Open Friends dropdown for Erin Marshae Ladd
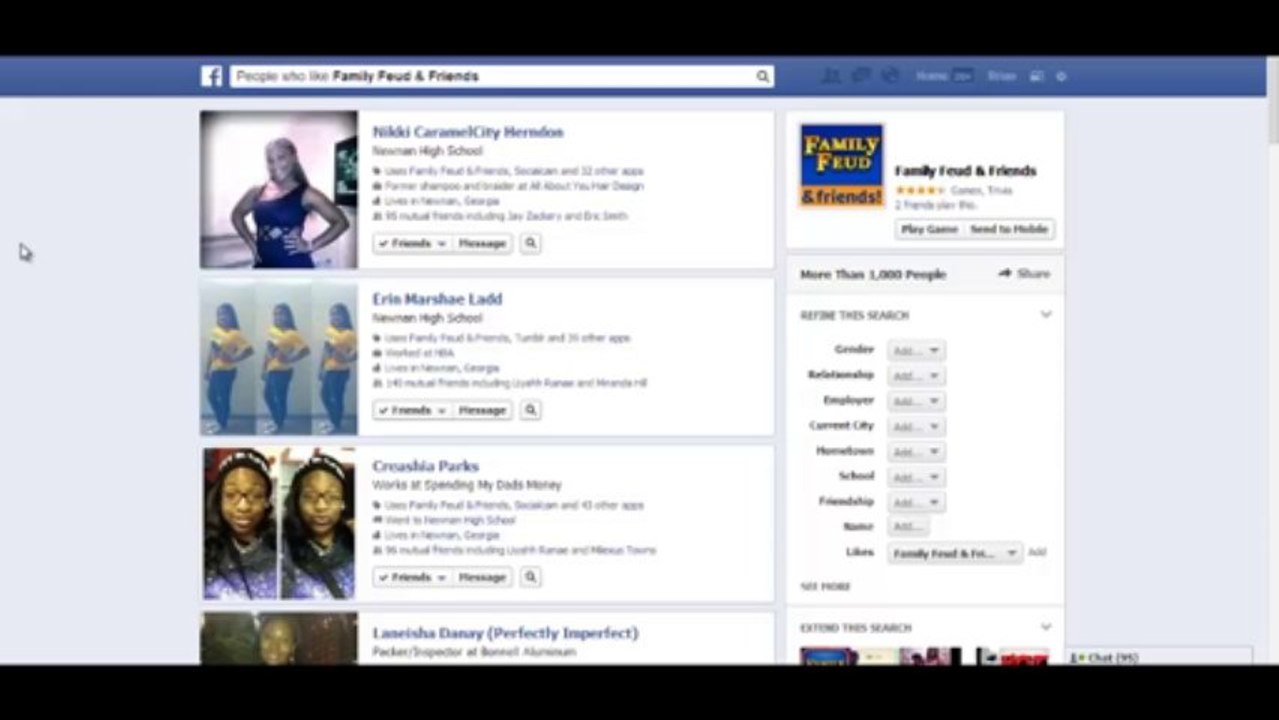 click(x=412, y=410)
